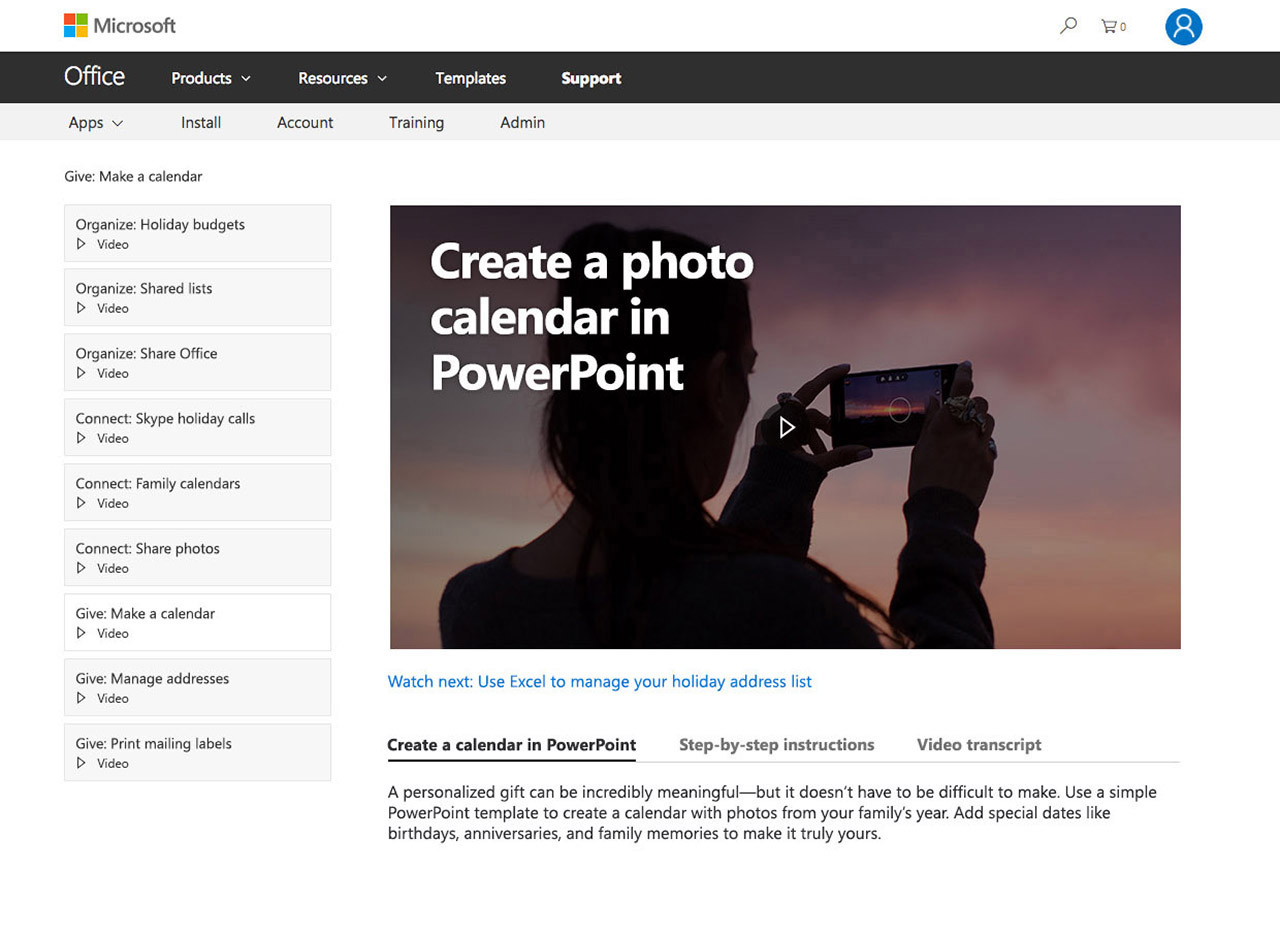The width and height of the screenshot is (1280, 950).
Task: Open the shopping cart icon
Action: click(1109, 26)
